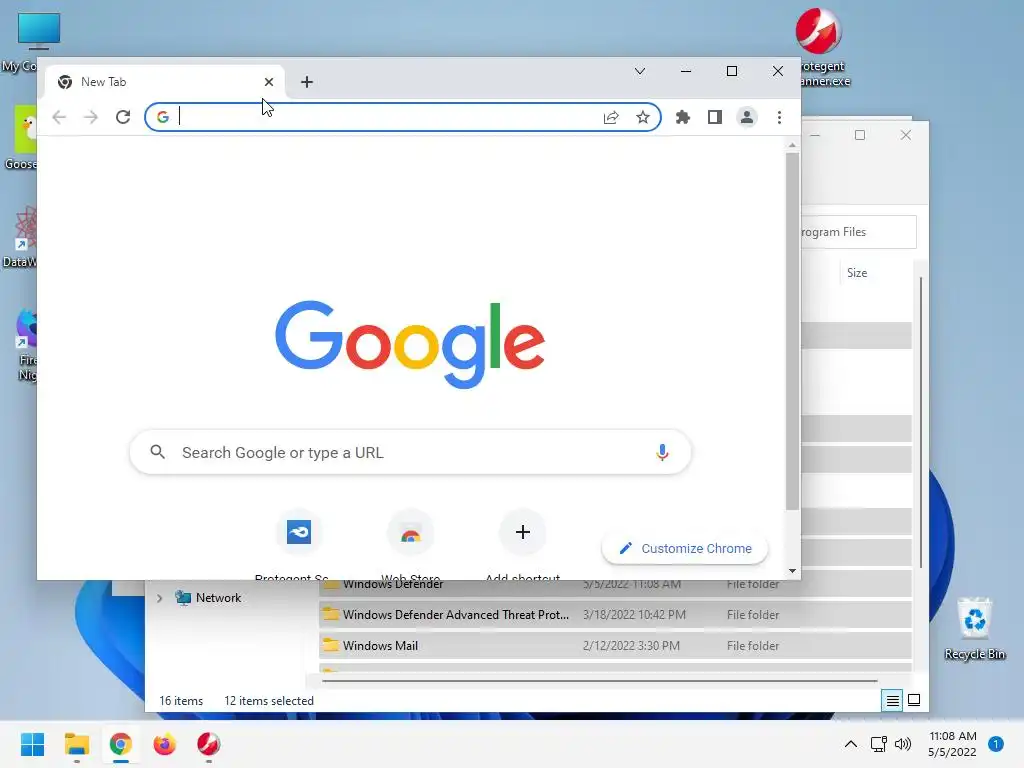Open Chrome Extensions puzzle icon

682,117
